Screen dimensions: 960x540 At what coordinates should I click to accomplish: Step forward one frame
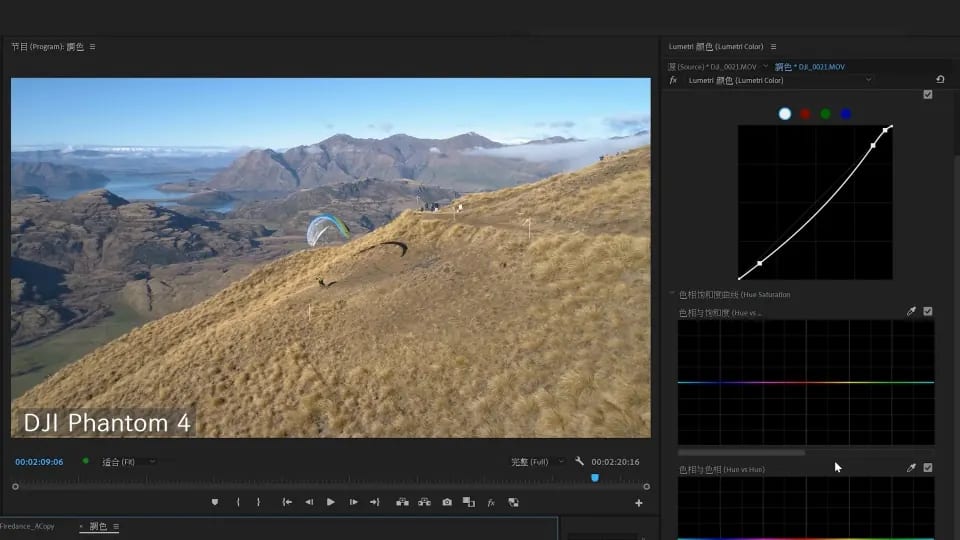pos(353,502)
